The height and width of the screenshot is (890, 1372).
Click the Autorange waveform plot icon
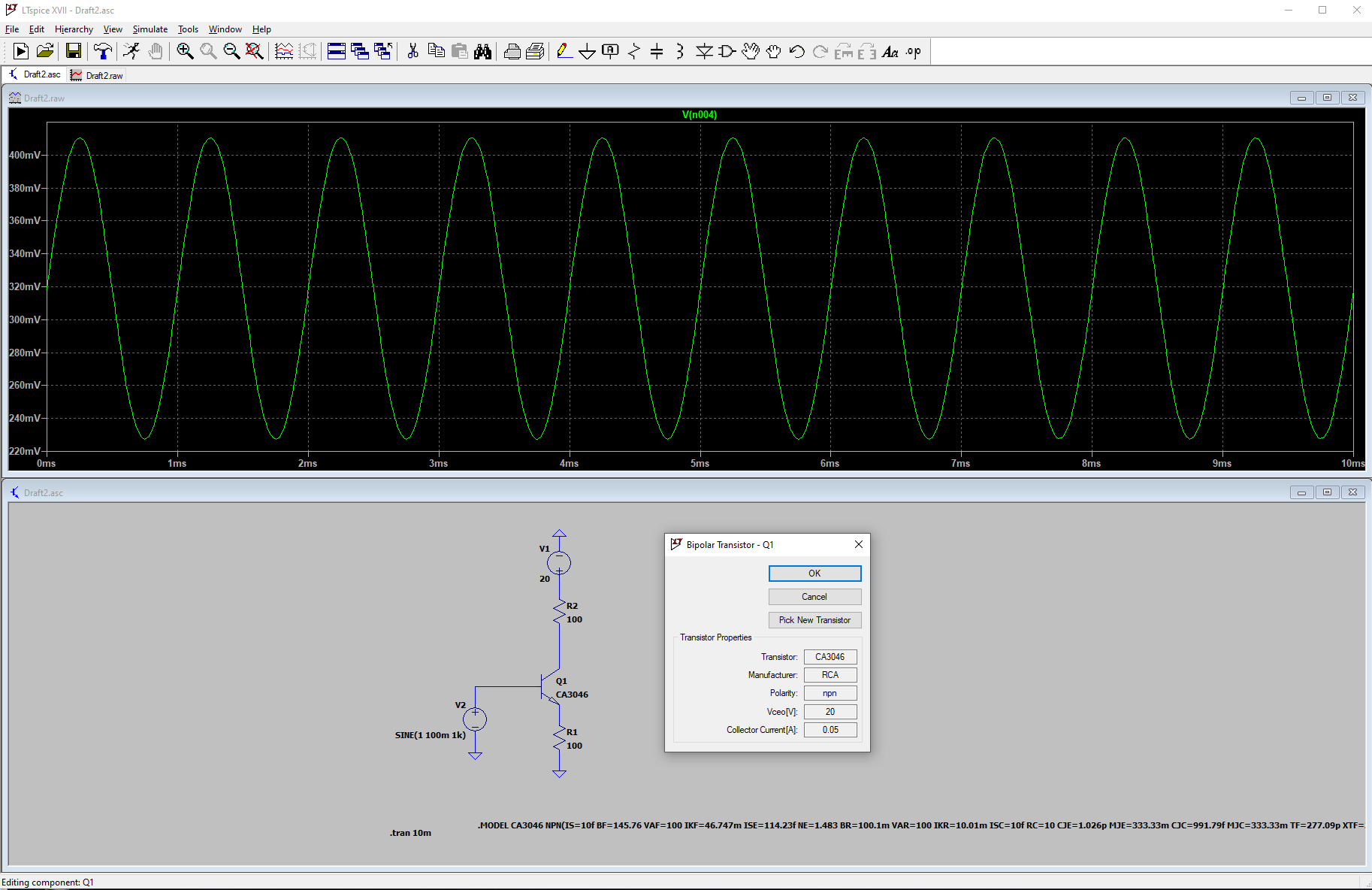[x=284, y=51]
